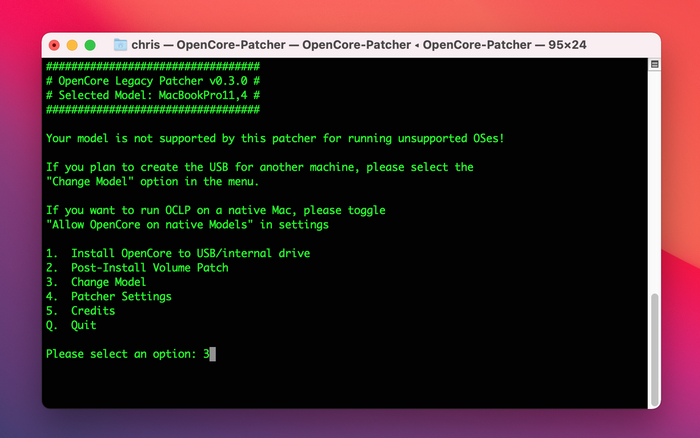The height and width of the screenshot is (438, 700).
Task: Click the top row of hash characters
Action: pyautogui.click(x=153, y=67)
